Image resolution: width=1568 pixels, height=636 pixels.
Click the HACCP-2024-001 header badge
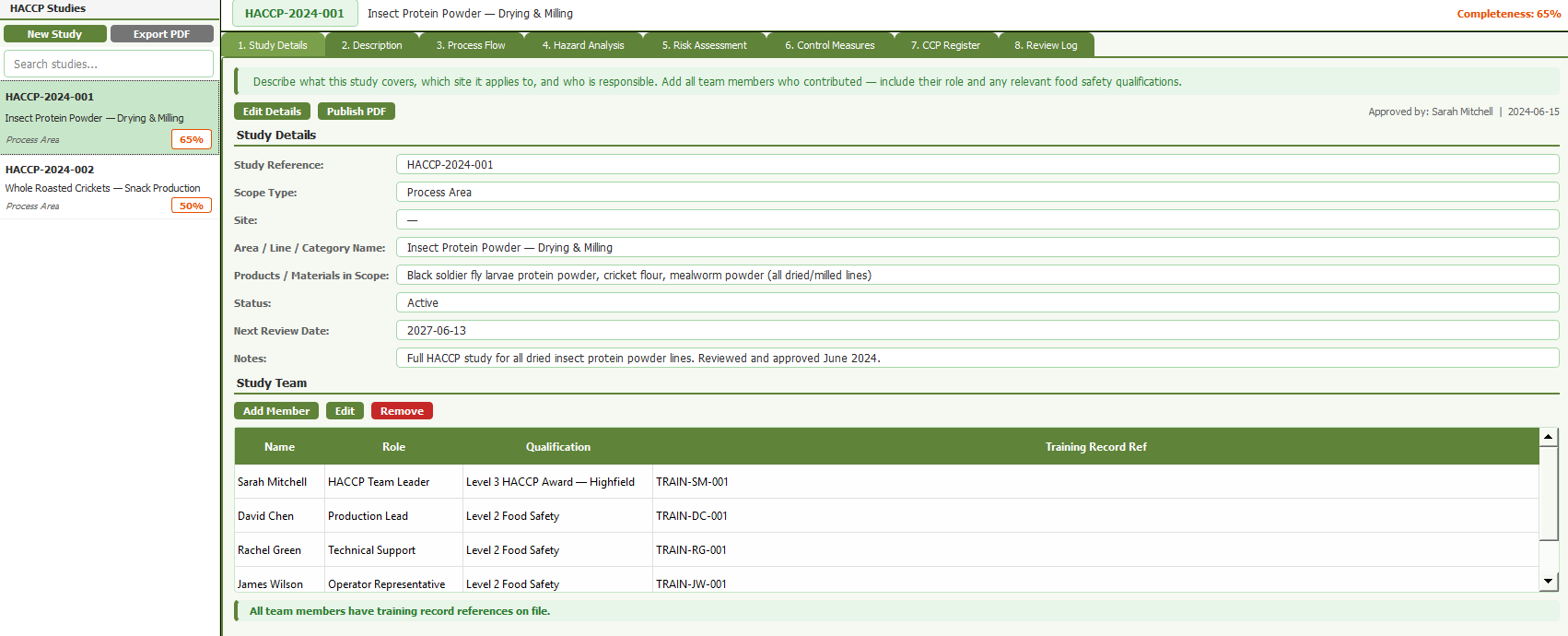pos(295,13)
